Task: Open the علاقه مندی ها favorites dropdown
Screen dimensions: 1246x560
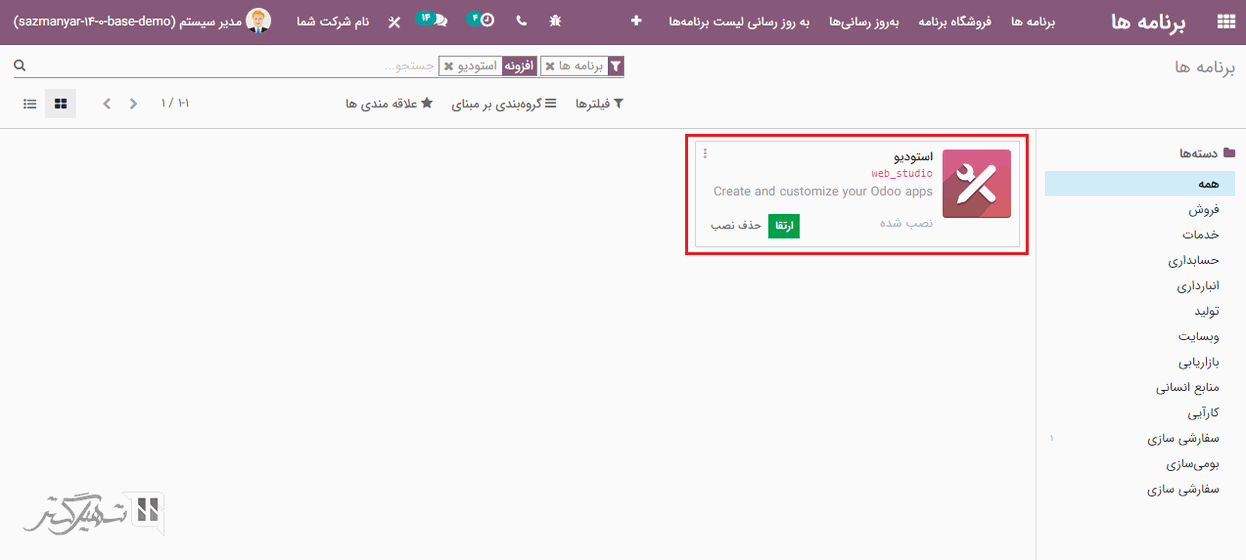Action: (389, 104)
